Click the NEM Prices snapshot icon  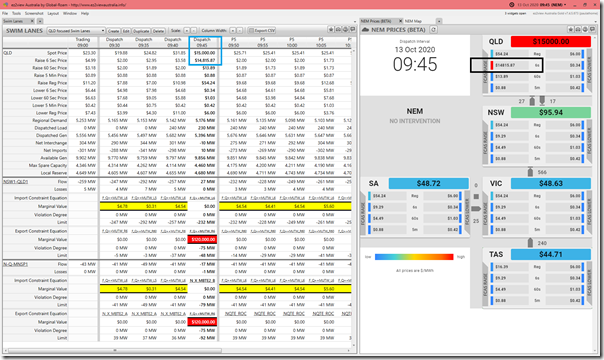pos(578,29)
